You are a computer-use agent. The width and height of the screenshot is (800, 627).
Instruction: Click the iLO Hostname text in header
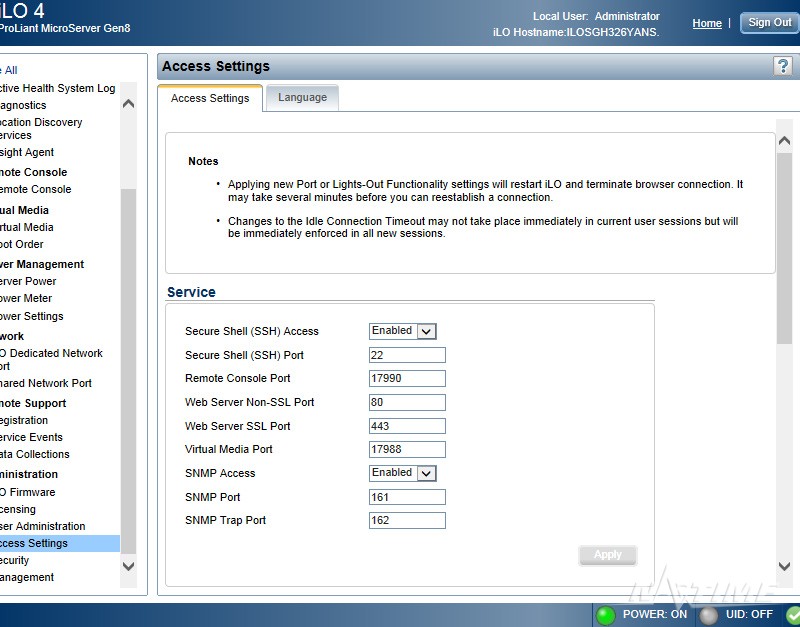[x=576, y=32]
